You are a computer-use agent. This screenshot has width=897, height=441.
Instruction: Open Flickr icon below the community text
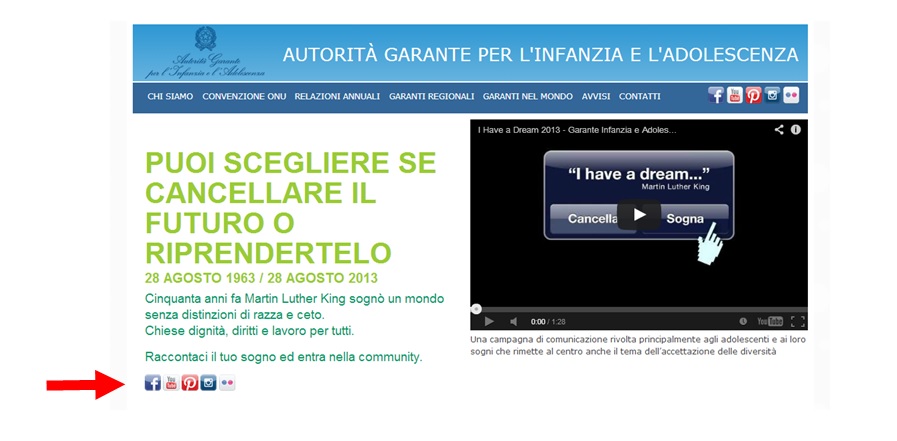click(x=228, y=382)
